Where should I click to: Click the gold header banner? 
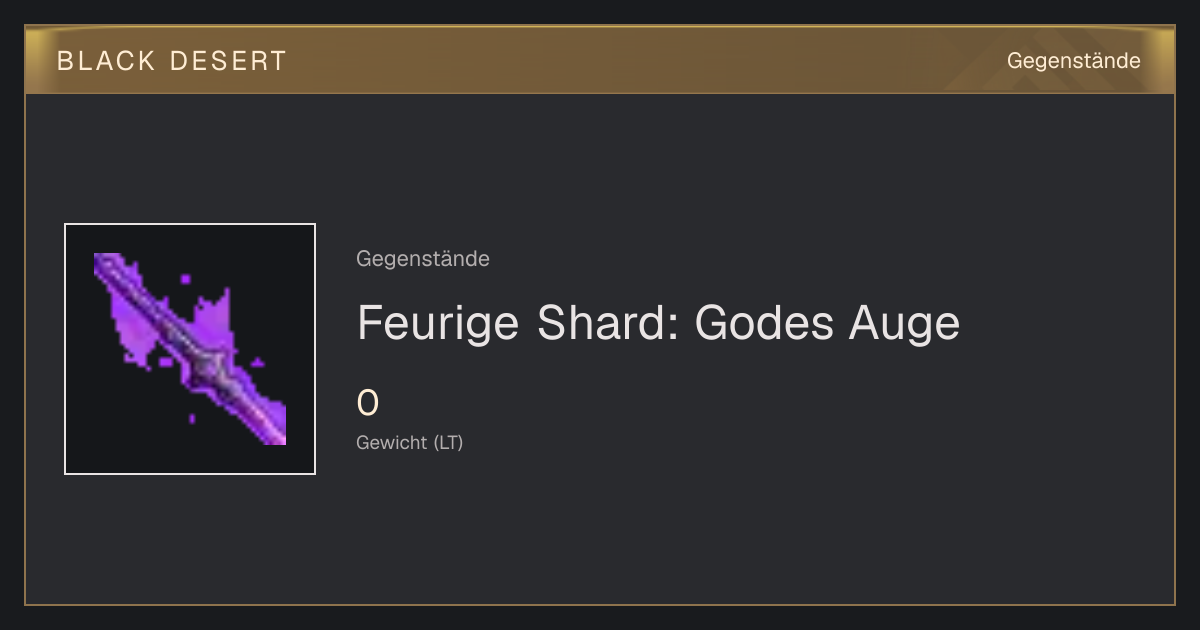tap(600, 60)
